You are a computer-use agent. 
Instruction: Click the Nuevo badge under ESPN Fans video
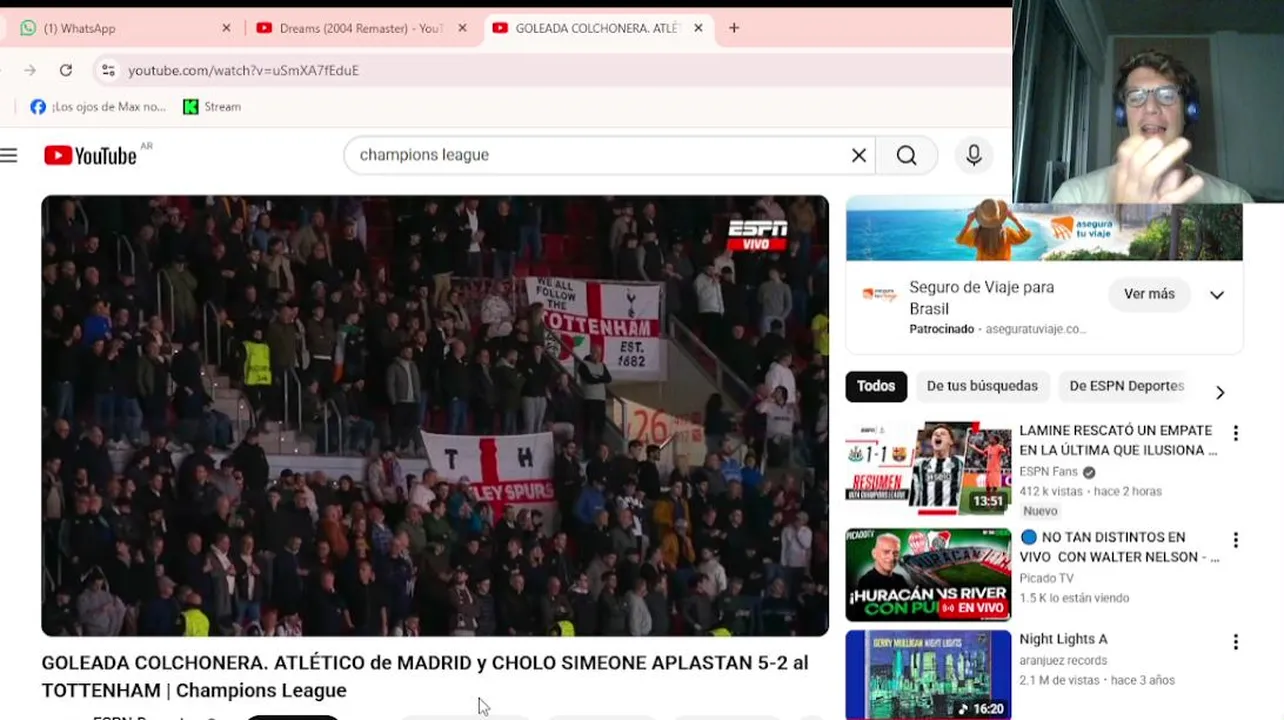point(1040,511)
